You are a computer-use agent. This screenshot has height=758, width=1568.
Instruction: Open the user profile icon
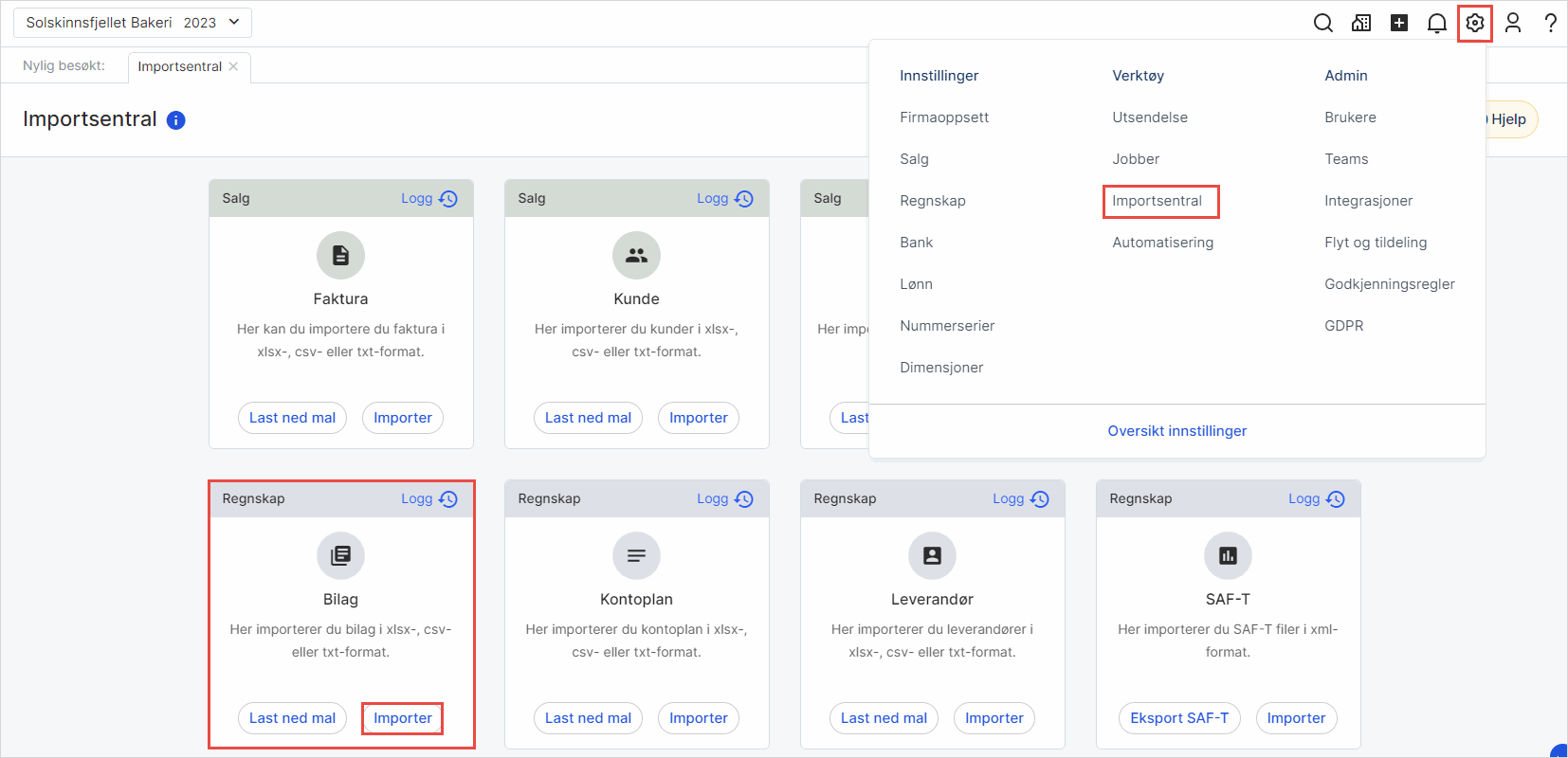pos(1512,23)
